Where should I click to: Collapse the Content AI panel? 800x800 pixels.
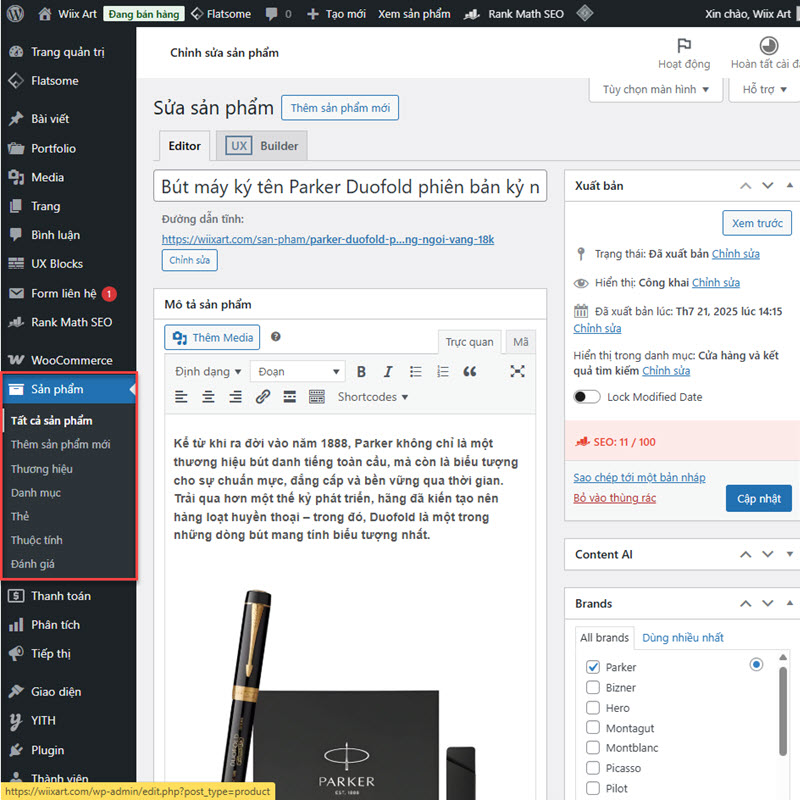[790, 554]
